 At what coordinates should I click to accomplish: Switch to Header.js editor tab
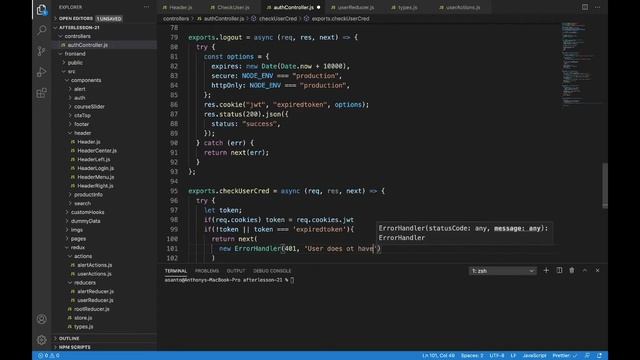pos(180,7)
